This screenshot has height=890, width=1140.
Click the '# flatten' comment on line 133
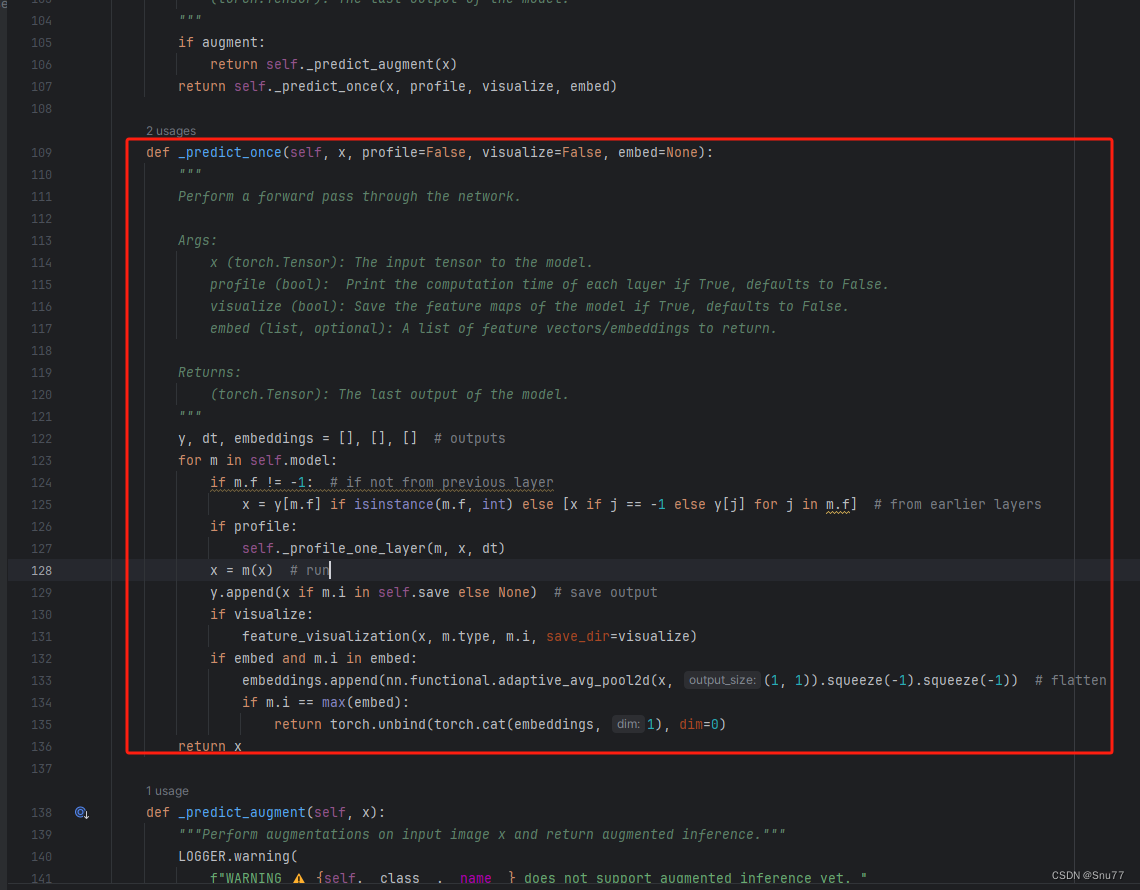(x=1071, y=681)
